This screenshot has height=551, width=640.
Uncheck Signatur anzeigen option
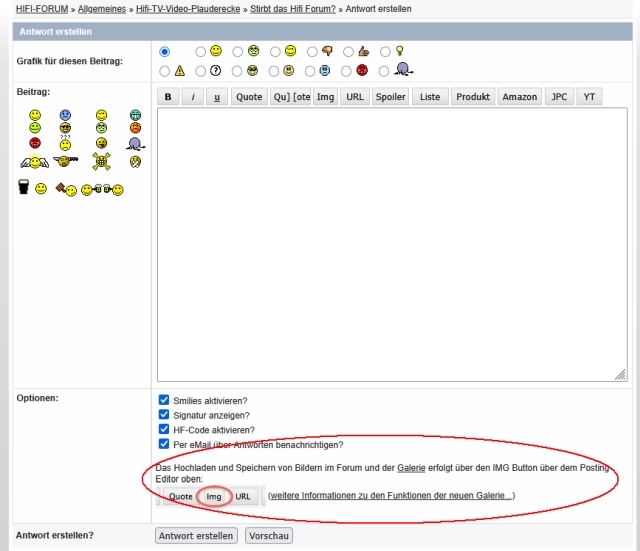tap(164, 415)
